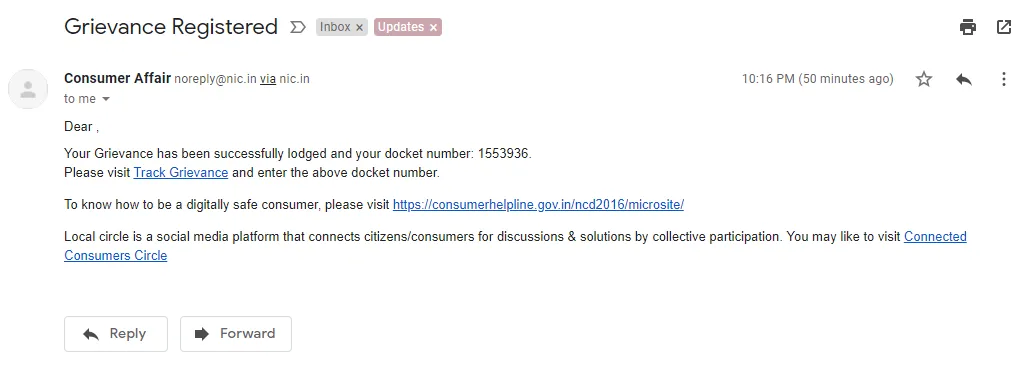This screenshot has width=1022, height=376.
Task: Print this email using the printer icon
Action: [968, 27]
